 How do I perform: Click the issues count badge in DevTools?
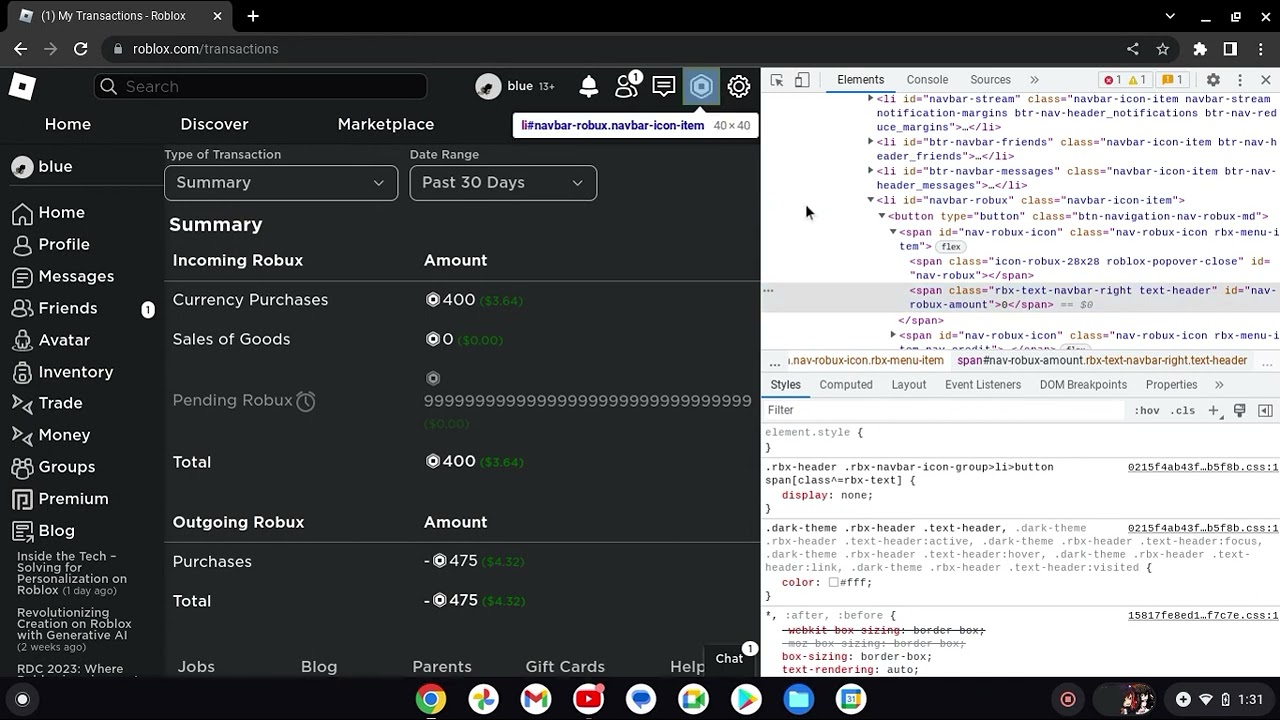coord(1172,80)
